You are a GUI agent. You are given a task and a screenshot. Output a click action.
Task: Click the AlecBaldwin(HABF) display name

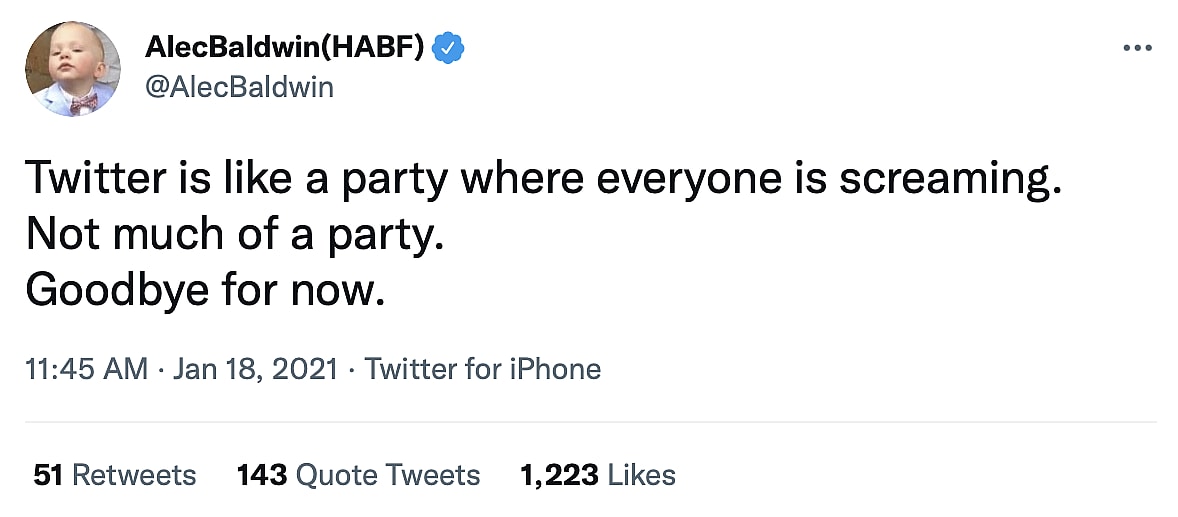tap(285, 47)
